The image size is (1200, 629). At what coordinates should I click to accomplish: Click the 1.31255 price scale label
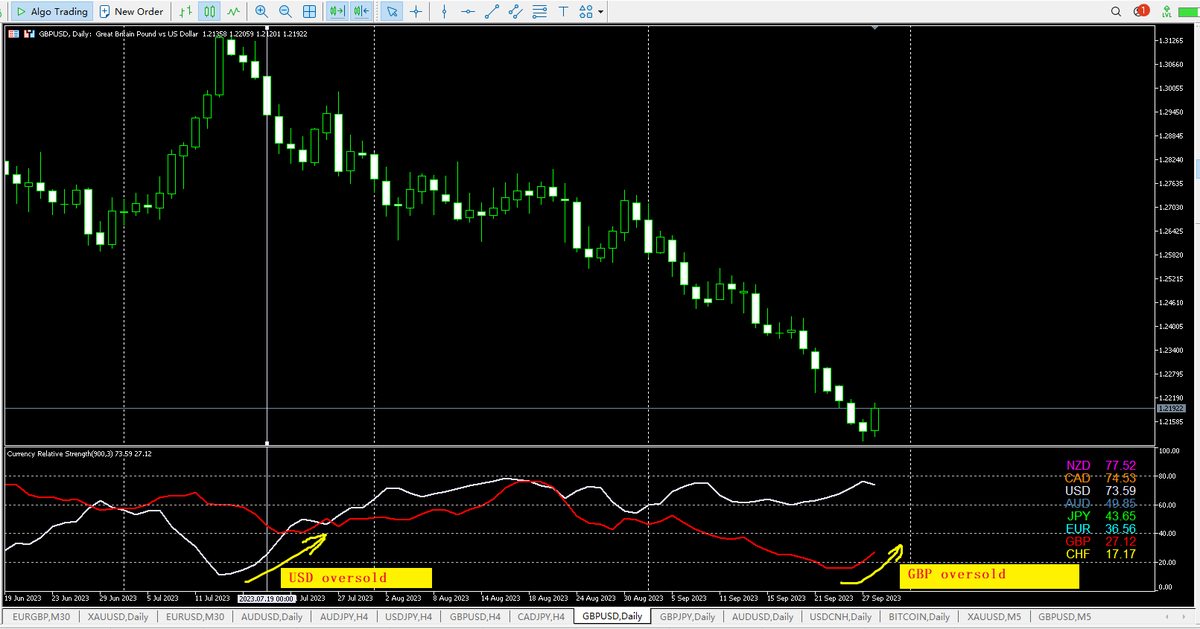[x=1171, y=41]
